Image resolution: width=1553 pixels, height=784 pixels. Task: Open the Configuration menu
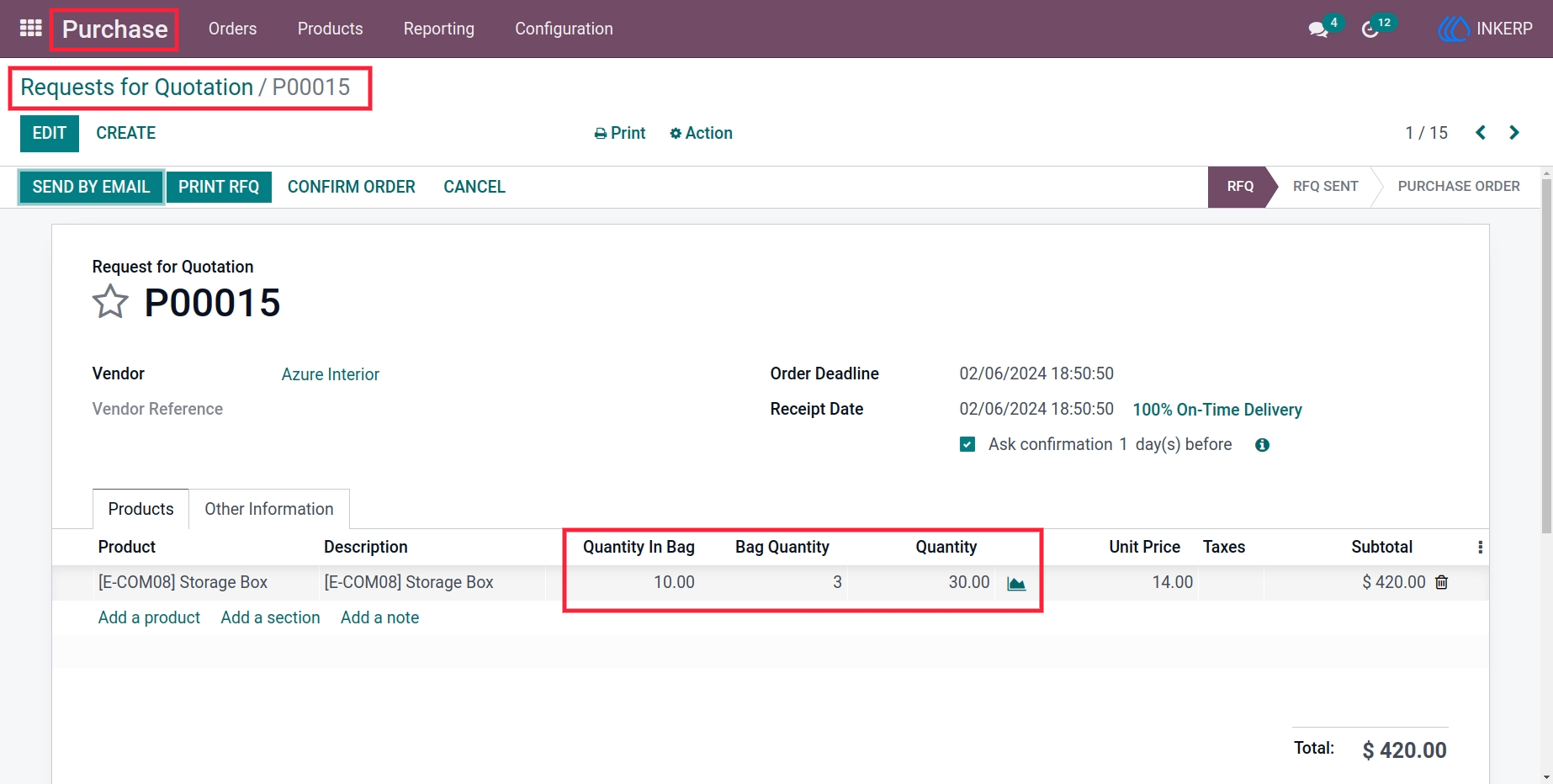point(564,29)
